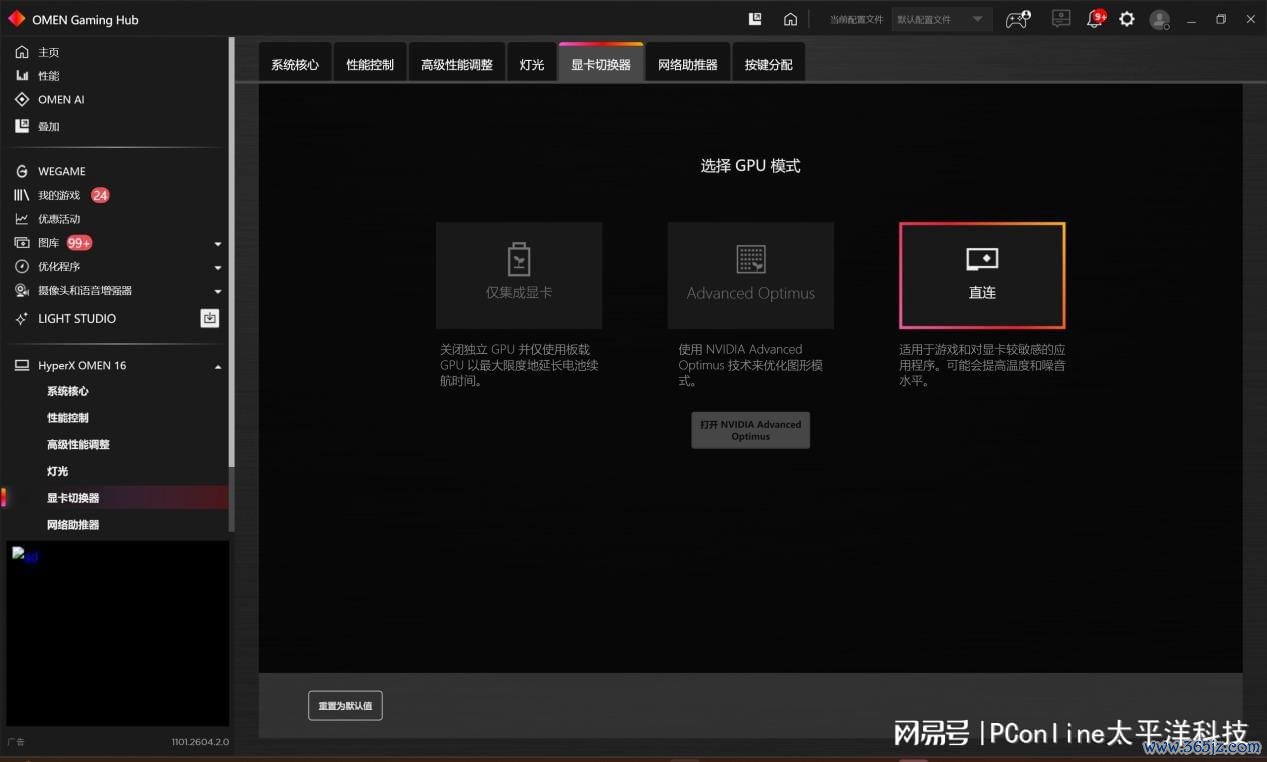
Task: Click the 当前配置文件 label
Action: pyautogui.click(x=856, y=20)
